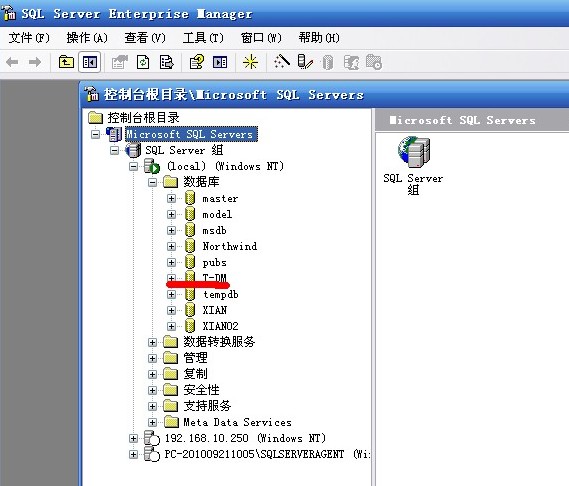The width and height of the screenshot is (569, 486).
Task: Expand the 192.168.10.250 server node
Action: click(x=133, y=438)
